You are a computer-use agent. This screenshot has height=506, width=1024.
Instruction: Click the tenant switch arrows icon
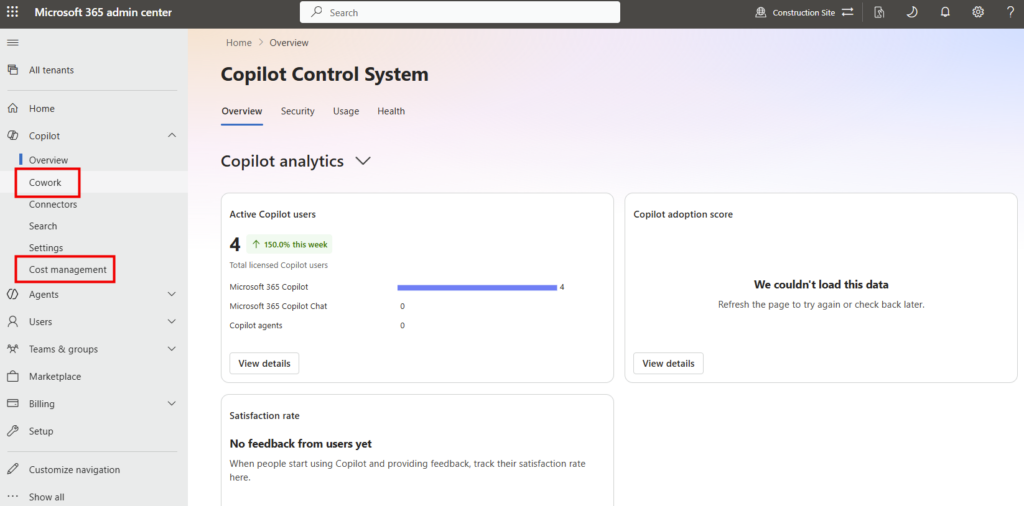[x=848, y=12]
